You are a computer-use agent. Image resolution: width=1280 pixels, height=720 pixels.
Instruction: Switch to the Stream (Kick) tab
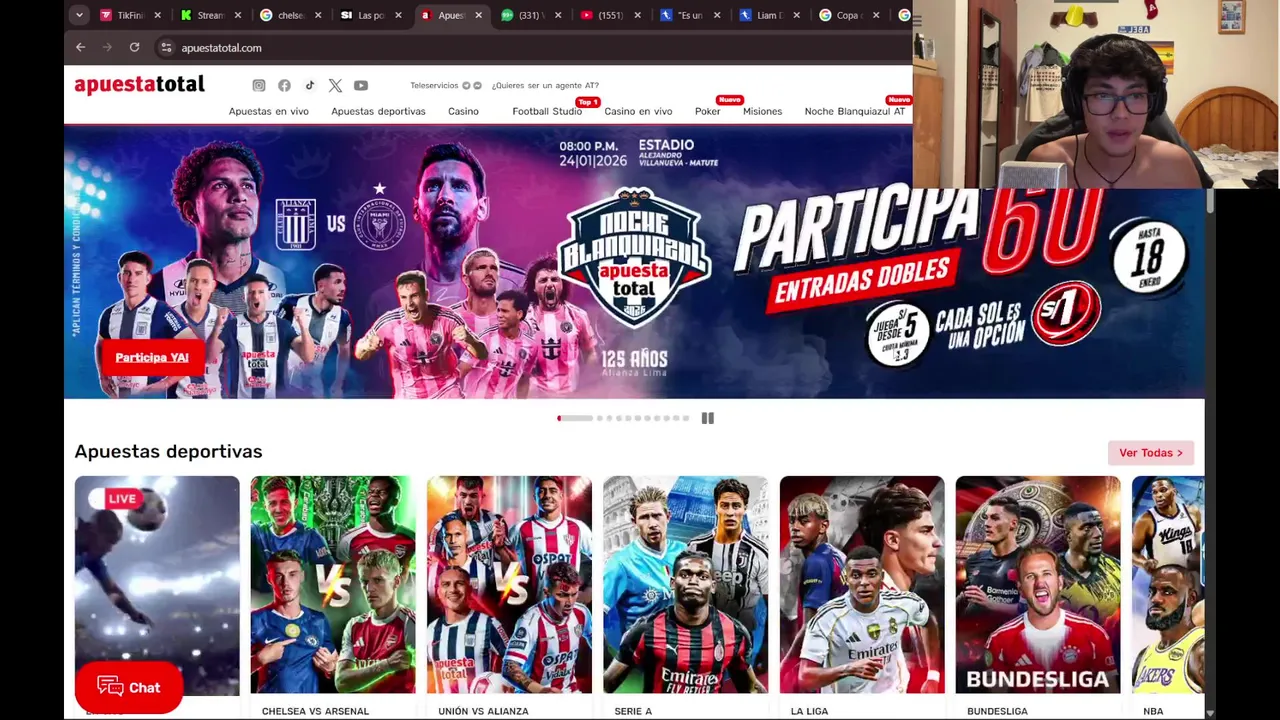(x=211, y=15)
